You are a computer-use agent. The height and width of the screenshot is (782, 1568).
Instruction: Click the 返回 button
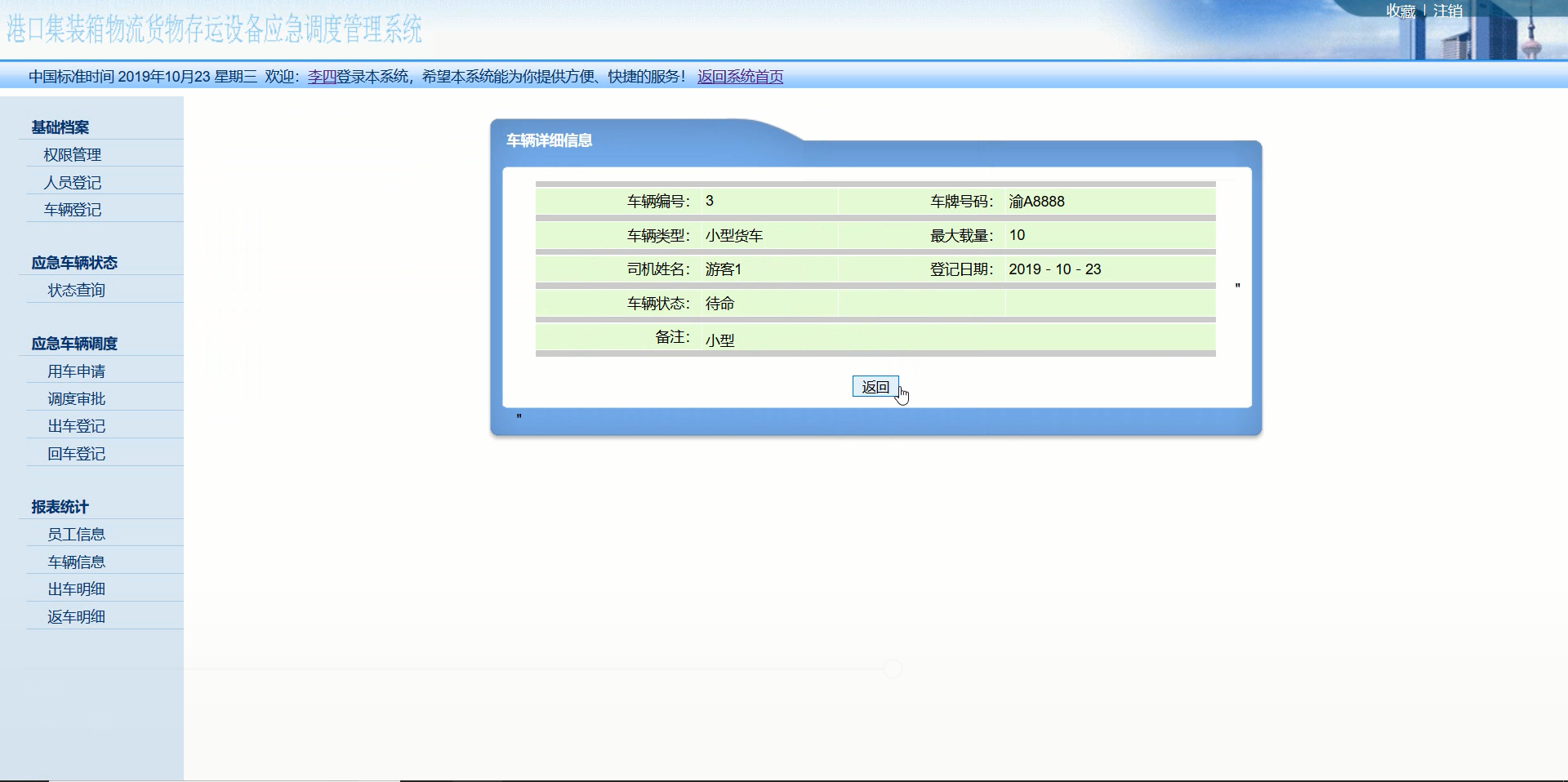click(875, 387)
